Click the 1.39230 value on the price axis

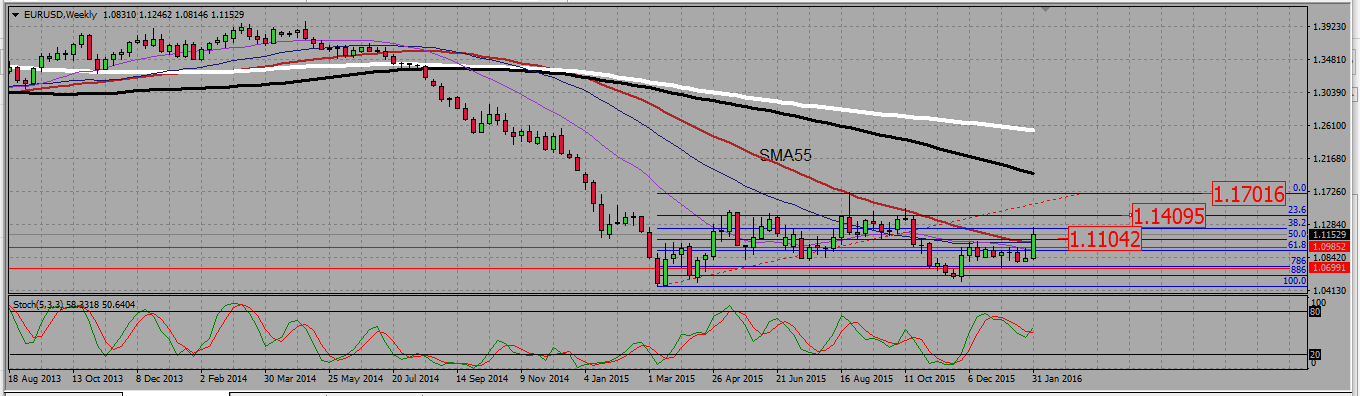1330,27
